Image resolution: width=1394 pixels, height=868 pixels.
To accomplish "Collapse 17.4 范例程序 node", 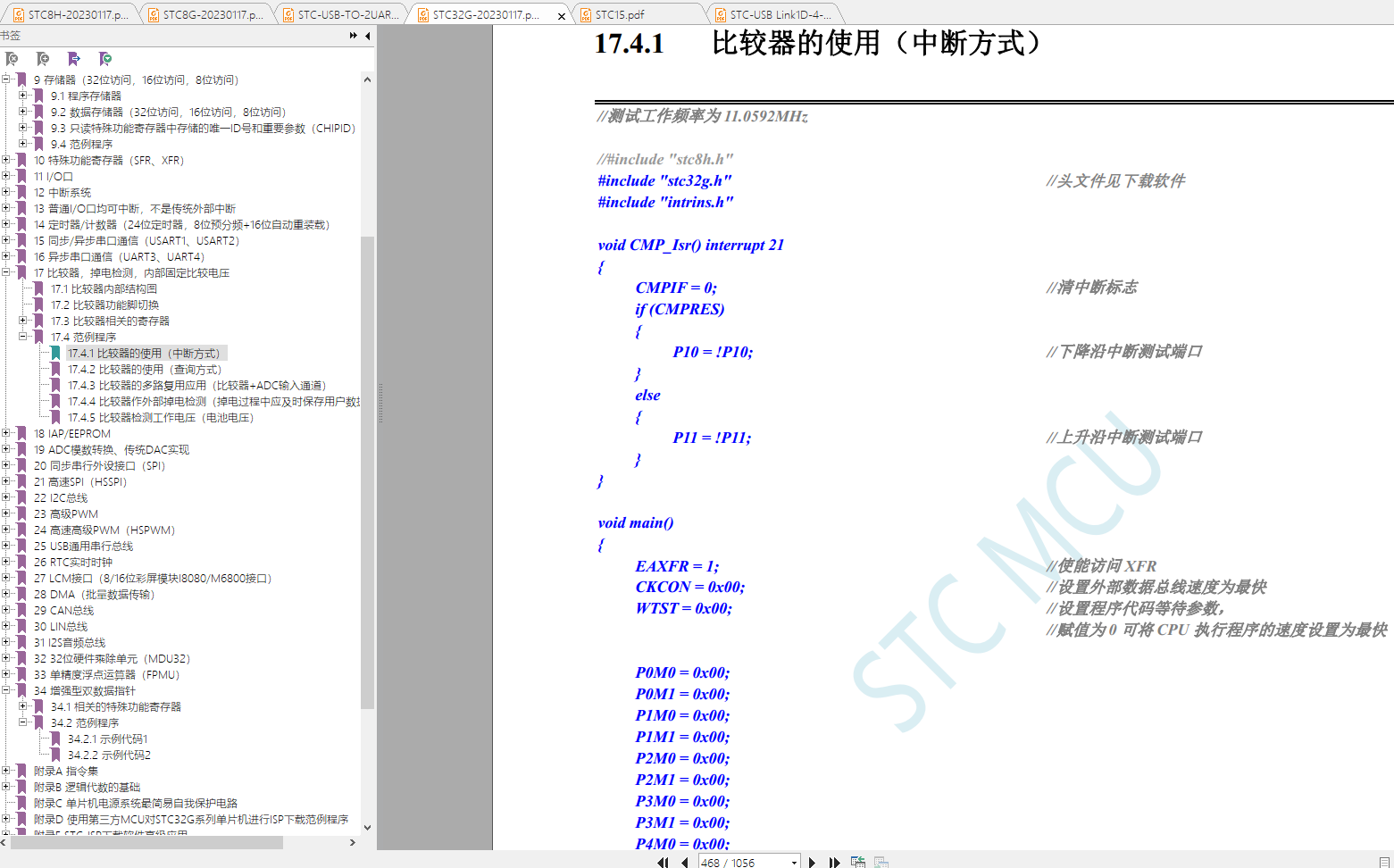I will [x=23, y=337].
